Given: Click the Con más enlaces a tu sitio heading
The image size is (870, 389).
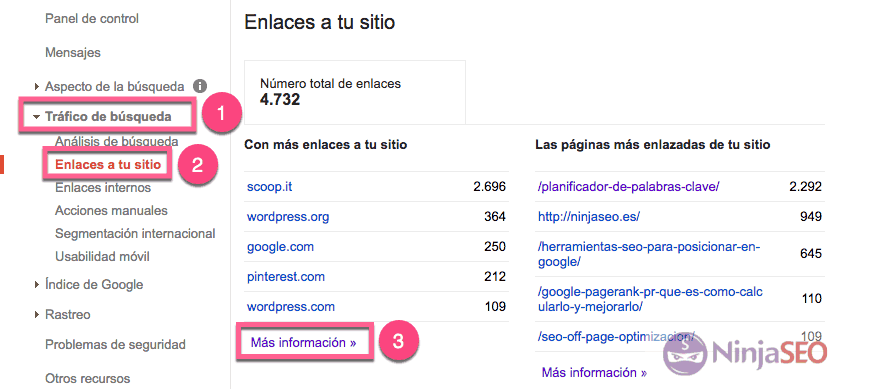Looking at the screenshot, I should tap(326, 145).
